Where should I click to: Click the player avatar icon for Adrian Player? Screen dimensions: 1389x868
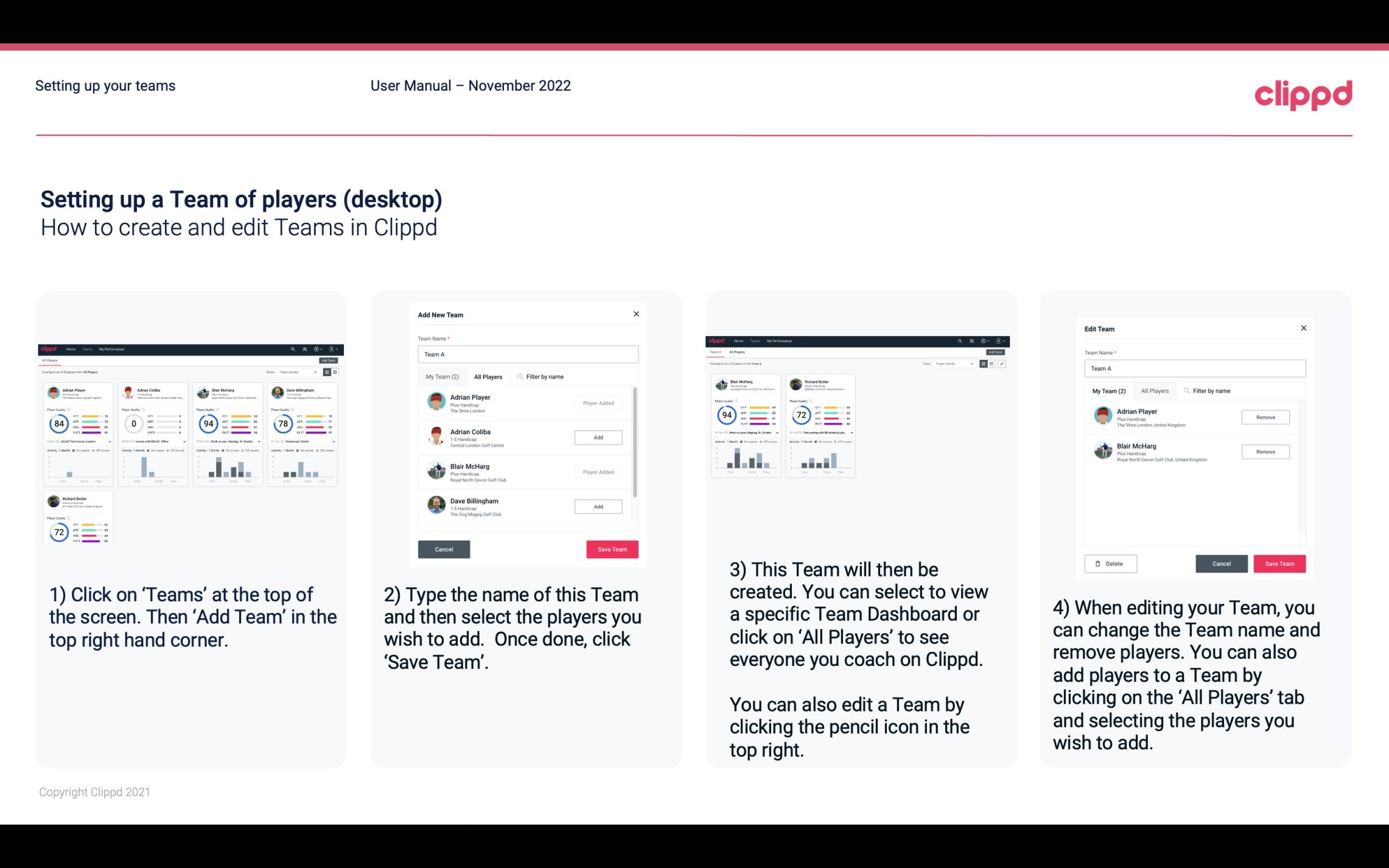point(436,402)
